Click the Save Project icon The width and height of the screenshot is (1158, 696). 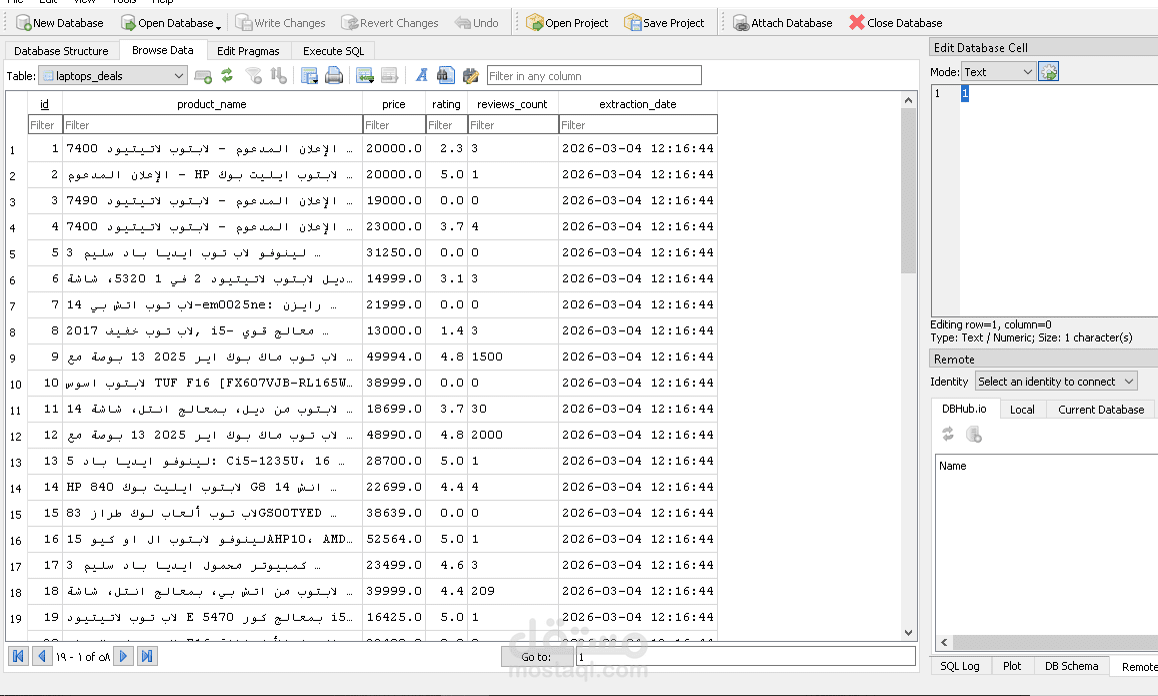632,23
